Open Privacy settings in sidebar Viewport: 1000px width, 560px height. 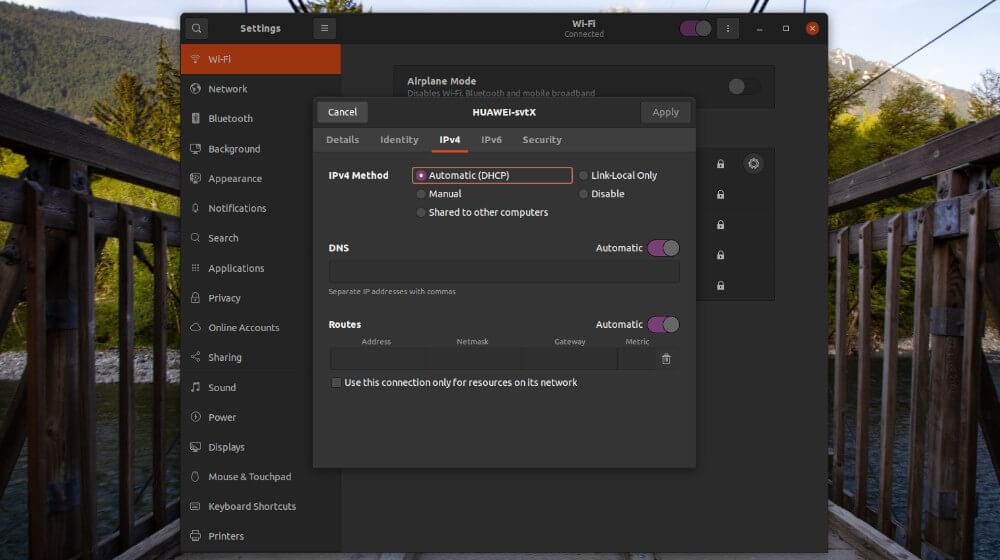224,298
